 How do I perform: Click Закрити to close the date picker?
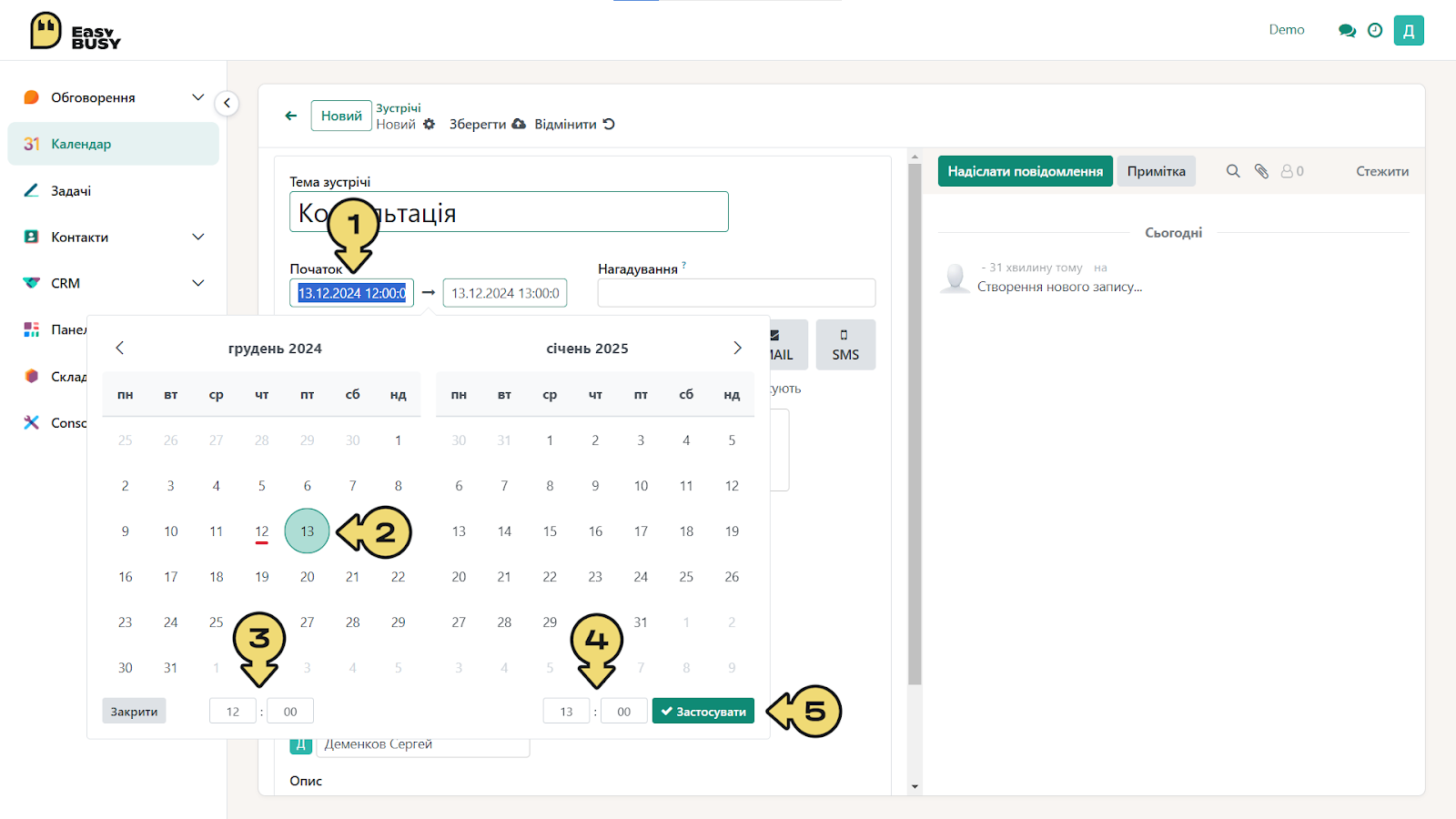click(x=134, y=711)
